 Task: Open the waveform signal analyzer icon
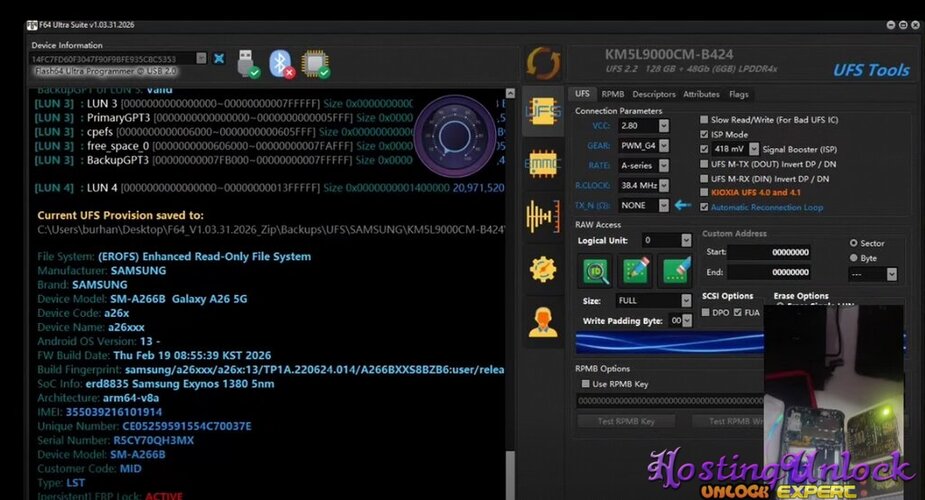[x=543, y=215]
